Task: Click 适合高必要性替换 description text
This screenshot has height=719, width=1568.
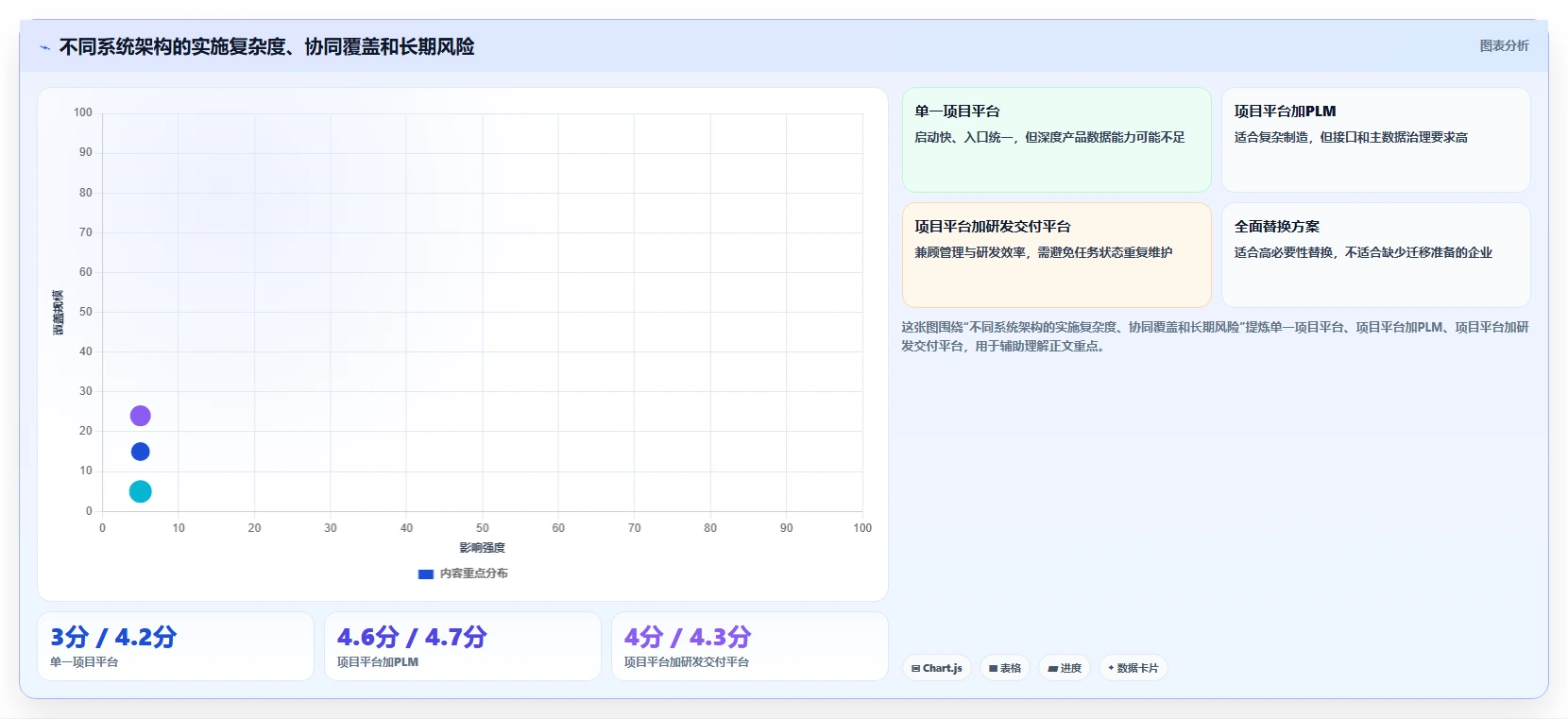Action: click(x=1363, y=252)
